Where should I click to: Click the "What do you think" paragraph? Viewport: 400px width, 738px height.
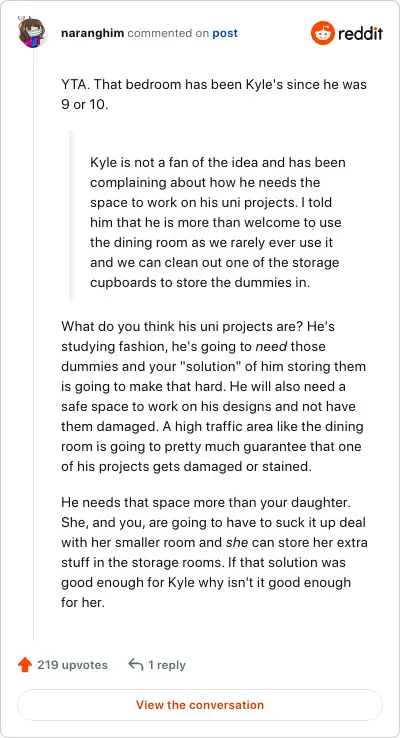[214, 397]
